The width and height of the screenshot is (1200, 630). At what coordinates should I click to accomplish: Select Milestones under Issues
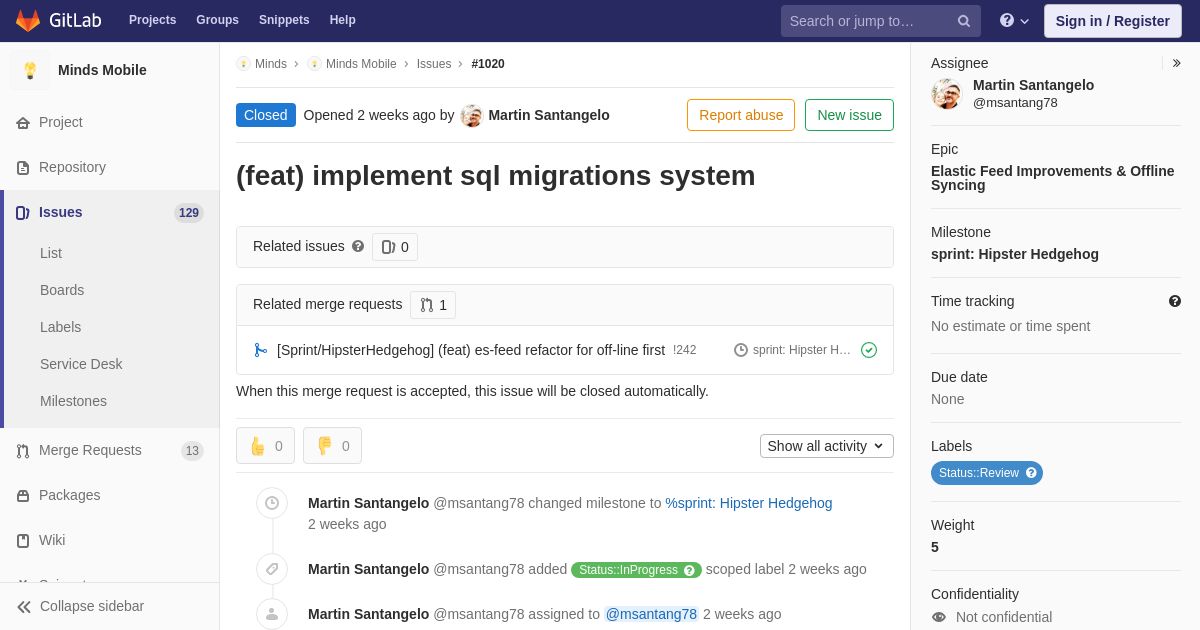[x=73, y=401]
